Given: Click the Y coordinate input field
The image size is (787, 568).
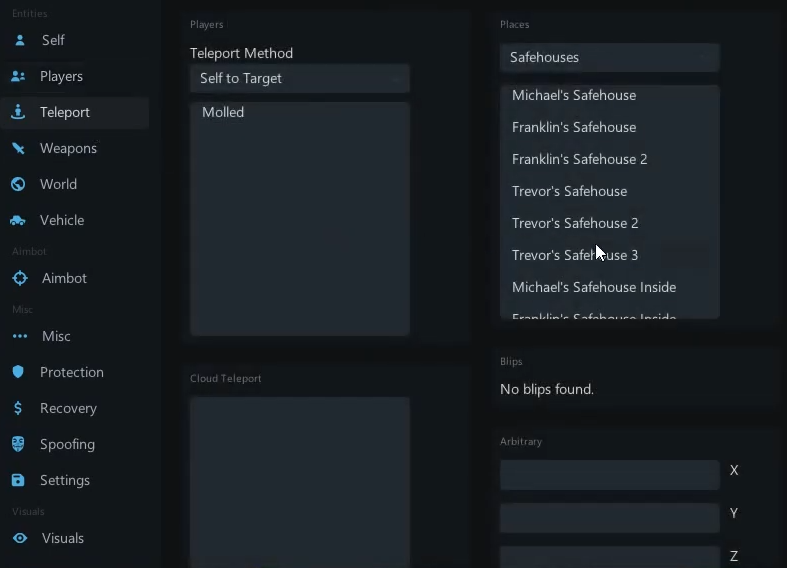Looking at the screenshot, I should (x=609, y=518).
